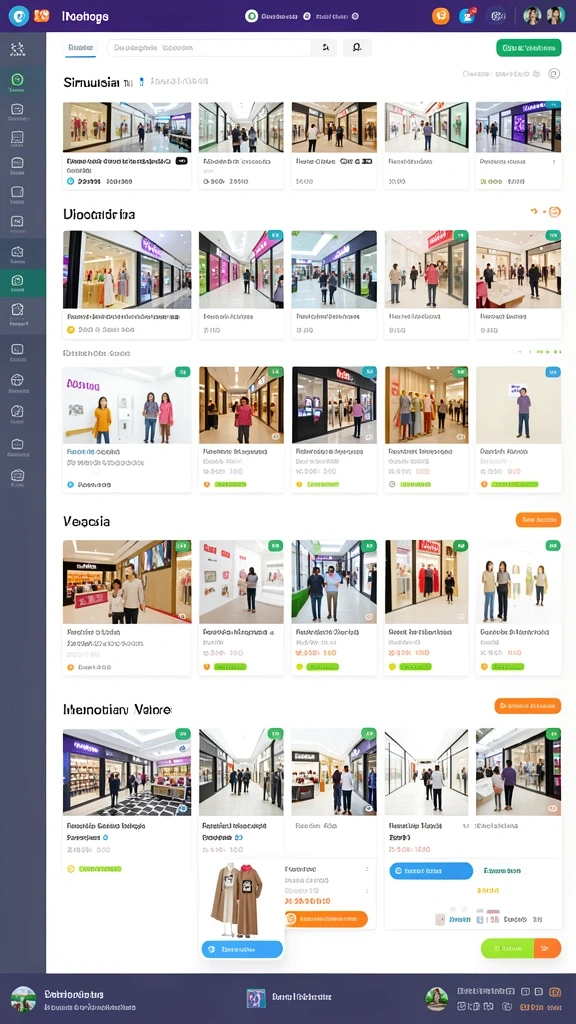Click the green circle icon atop the sidebar

(x=17, y=81)
